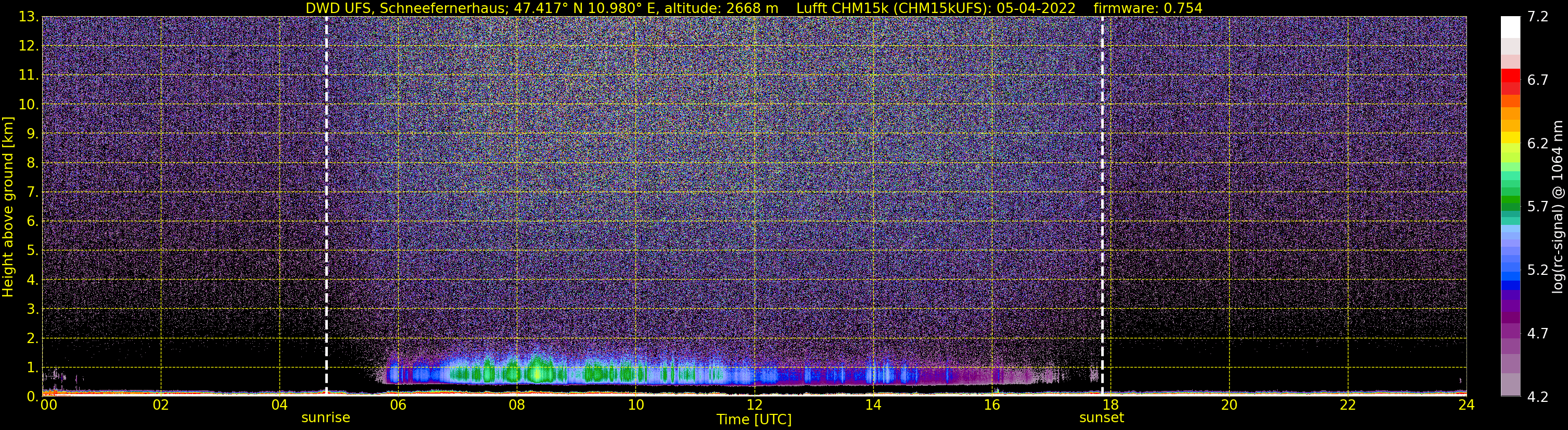Click the 'firmware: 0.754' title text

click(x=1148, y=8)
